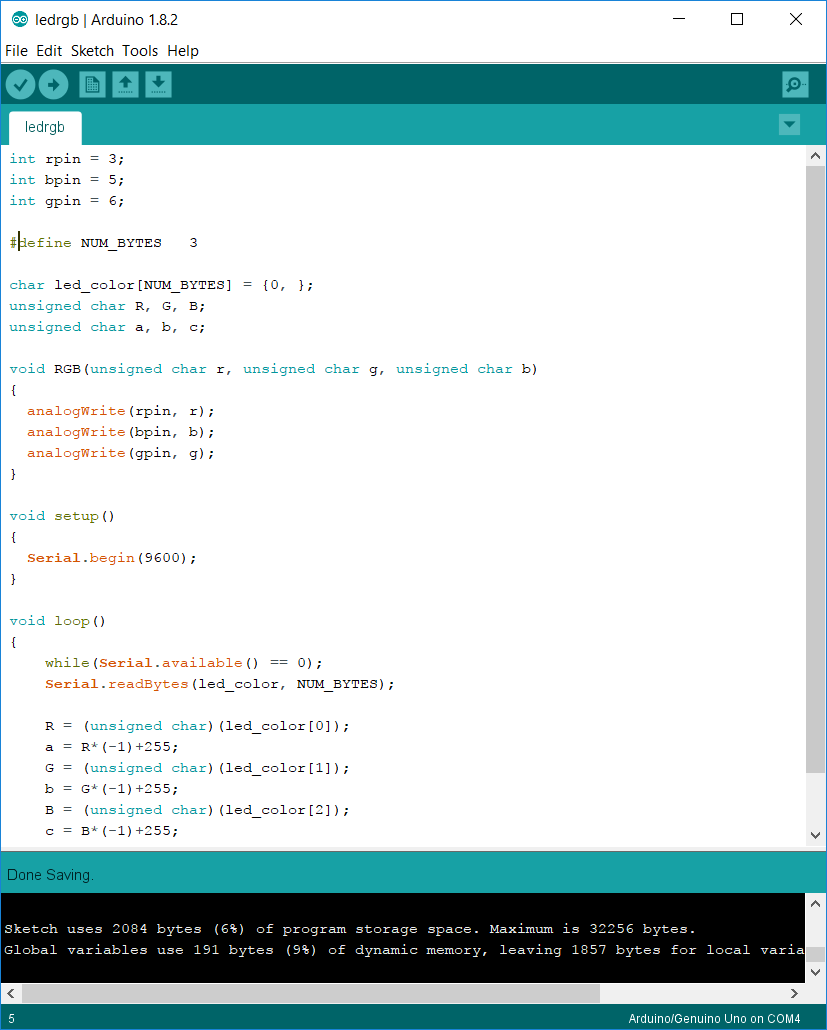Screen dimensions: 827x1030
Task: Click the 'R = (unsigned char)(led_color[0]);' line
Action: pos(197,726)
